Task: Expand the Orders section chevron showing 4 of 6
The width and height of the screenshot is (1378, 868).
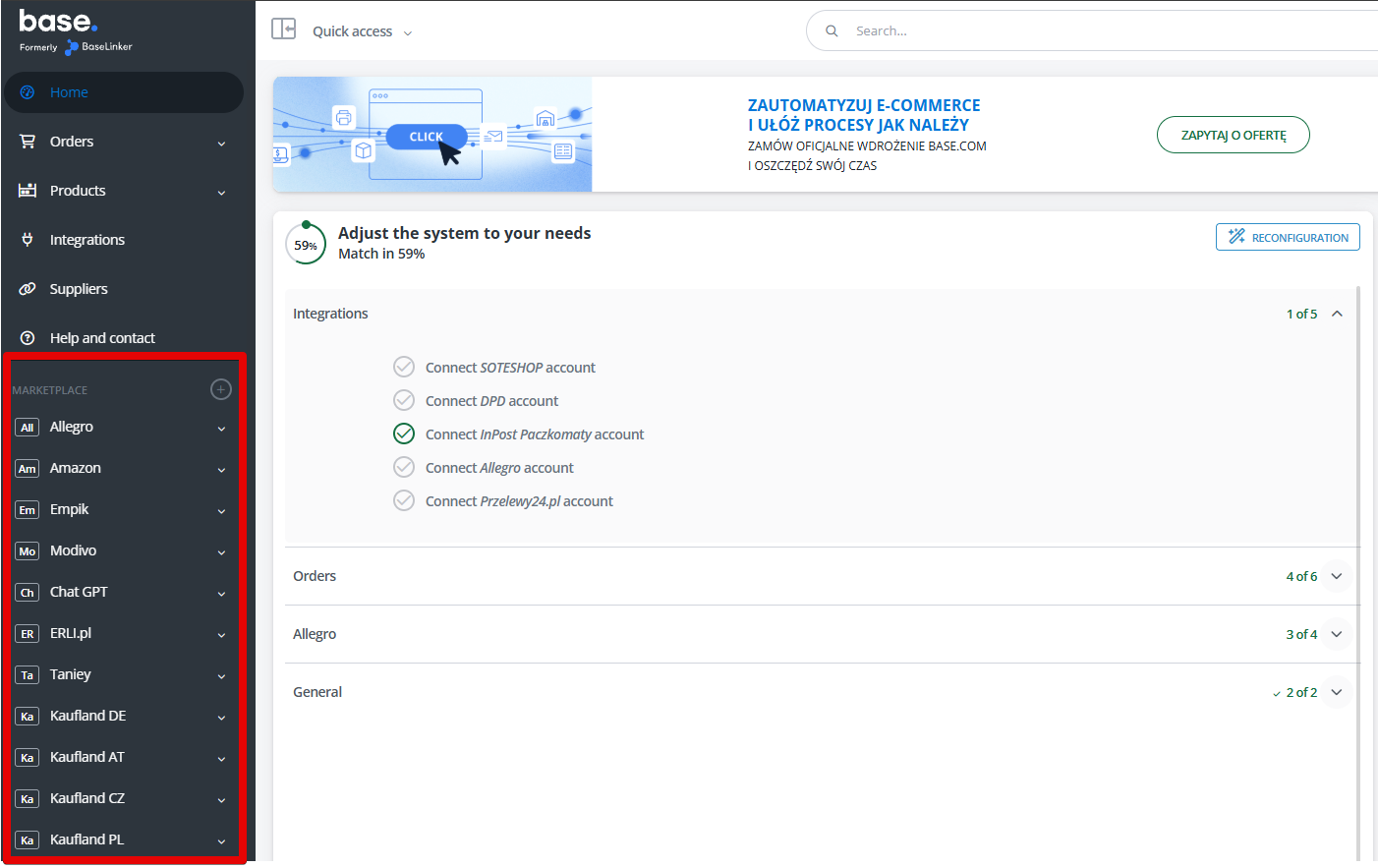Action: (x=1337, y=576)
